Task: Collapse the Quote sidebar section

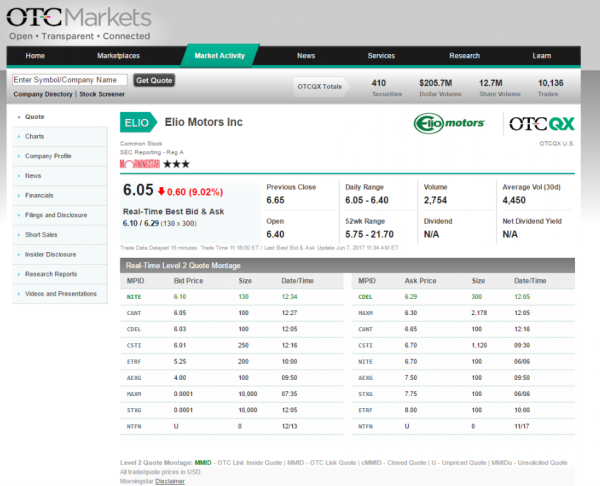Action: (34, 117)
